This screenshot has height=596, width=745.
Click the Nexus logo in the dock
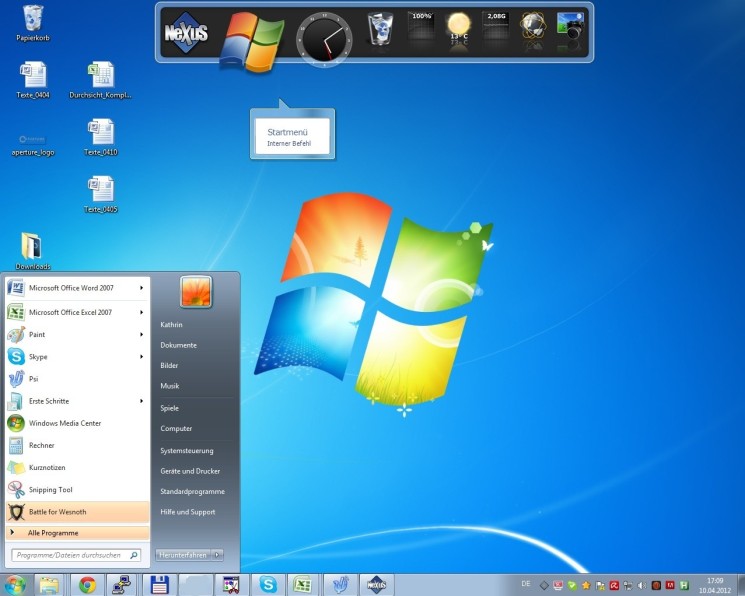pos(186,33)
